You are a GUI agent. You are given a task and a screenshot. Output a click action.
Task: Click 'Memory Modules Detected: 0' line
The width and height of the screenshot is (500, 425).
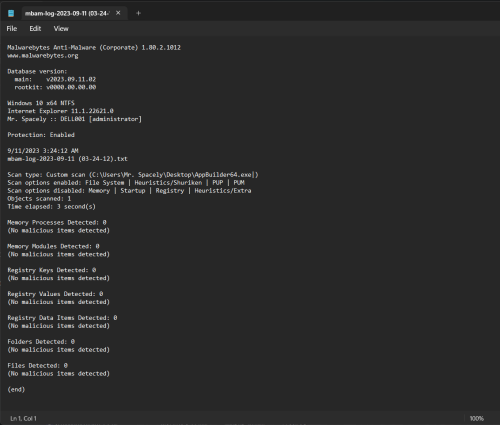pos(53,246)
